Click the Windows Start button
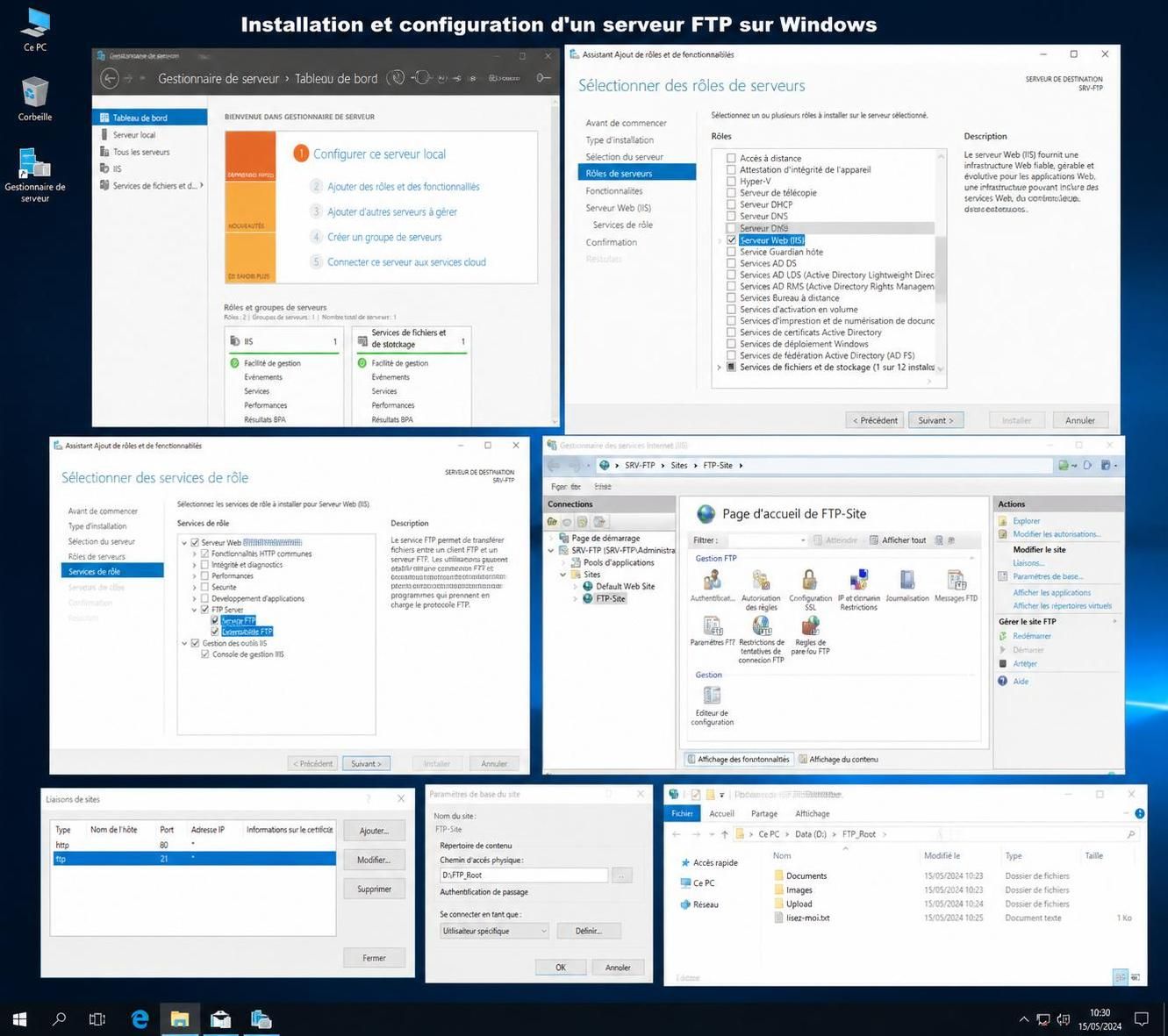This screenshot has width=1168, height=1036. pos(19,1019)
